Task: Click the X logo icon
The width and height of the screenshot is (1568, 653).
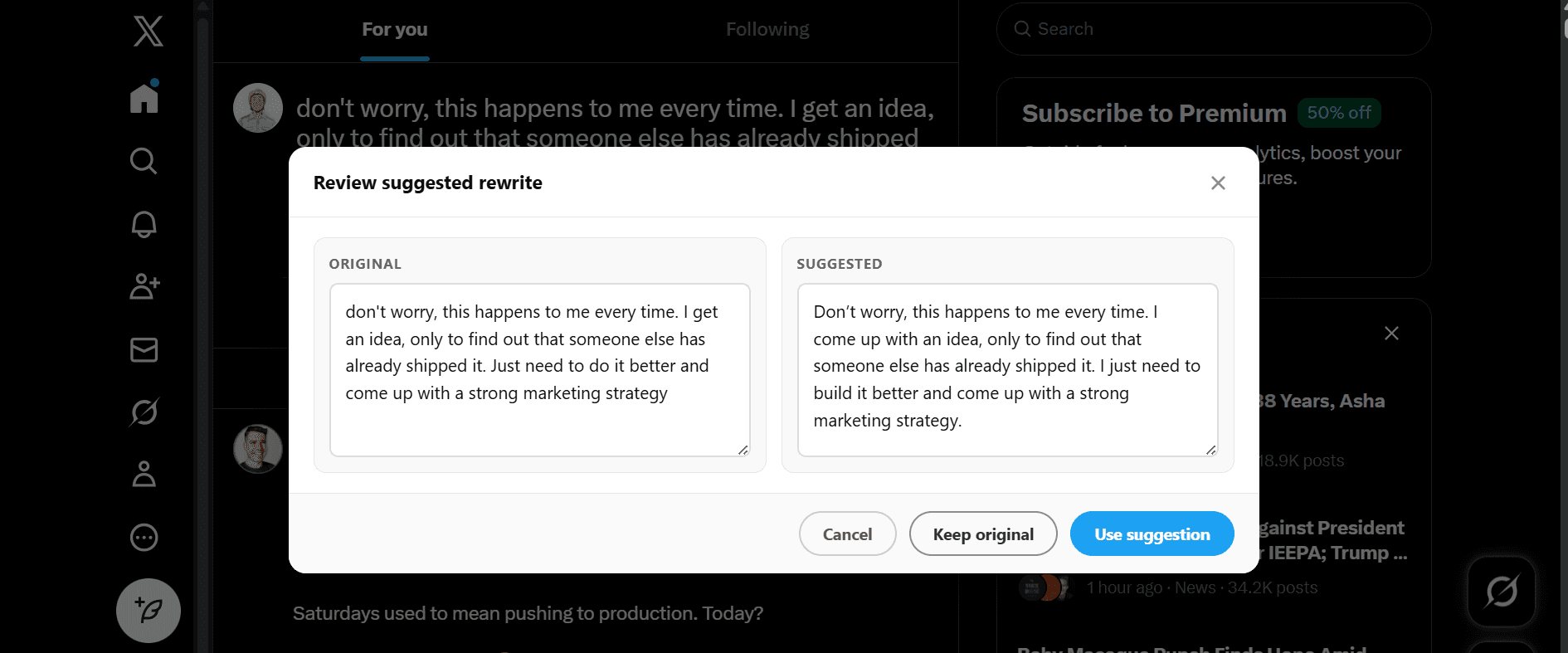Action: point(148,32)
